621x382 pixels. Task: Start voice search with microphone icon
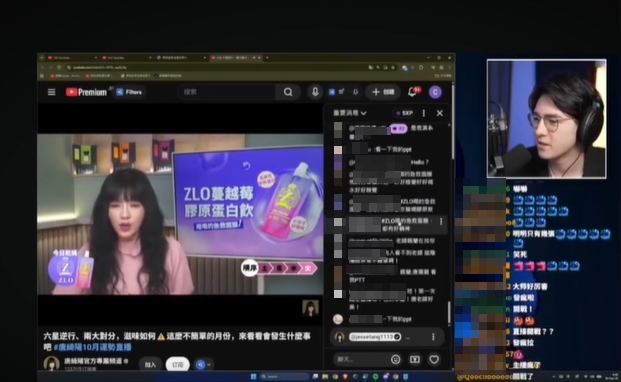click(315, 92)
